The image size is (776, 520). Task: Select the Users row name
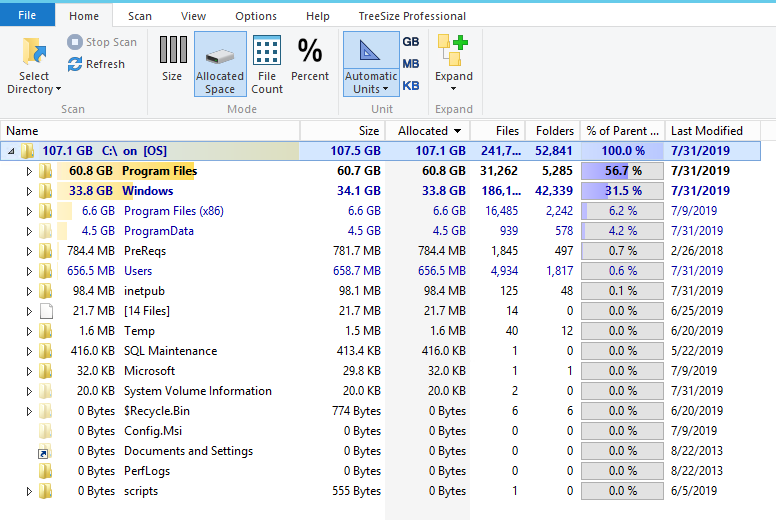coord(138,271)
